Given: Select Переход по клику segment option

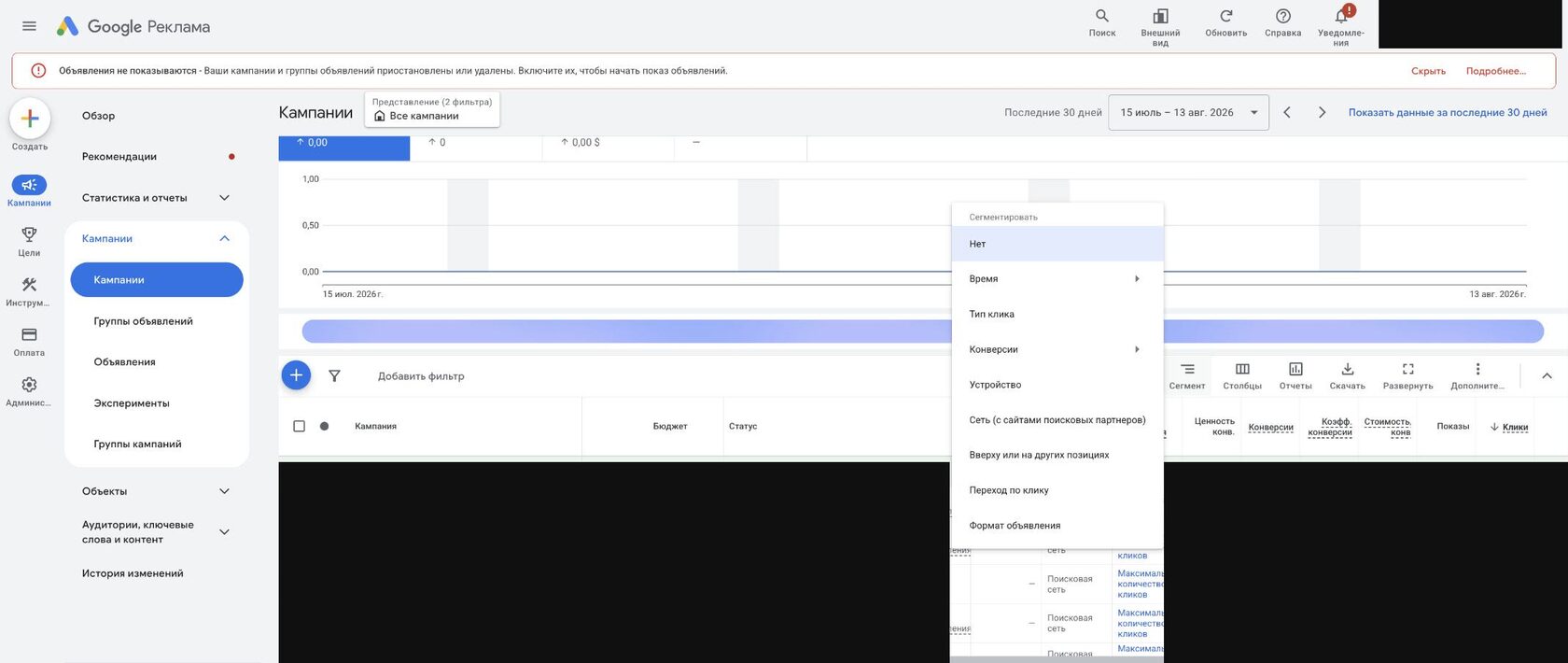Looking at the screenshot, I should (1057, 490).
